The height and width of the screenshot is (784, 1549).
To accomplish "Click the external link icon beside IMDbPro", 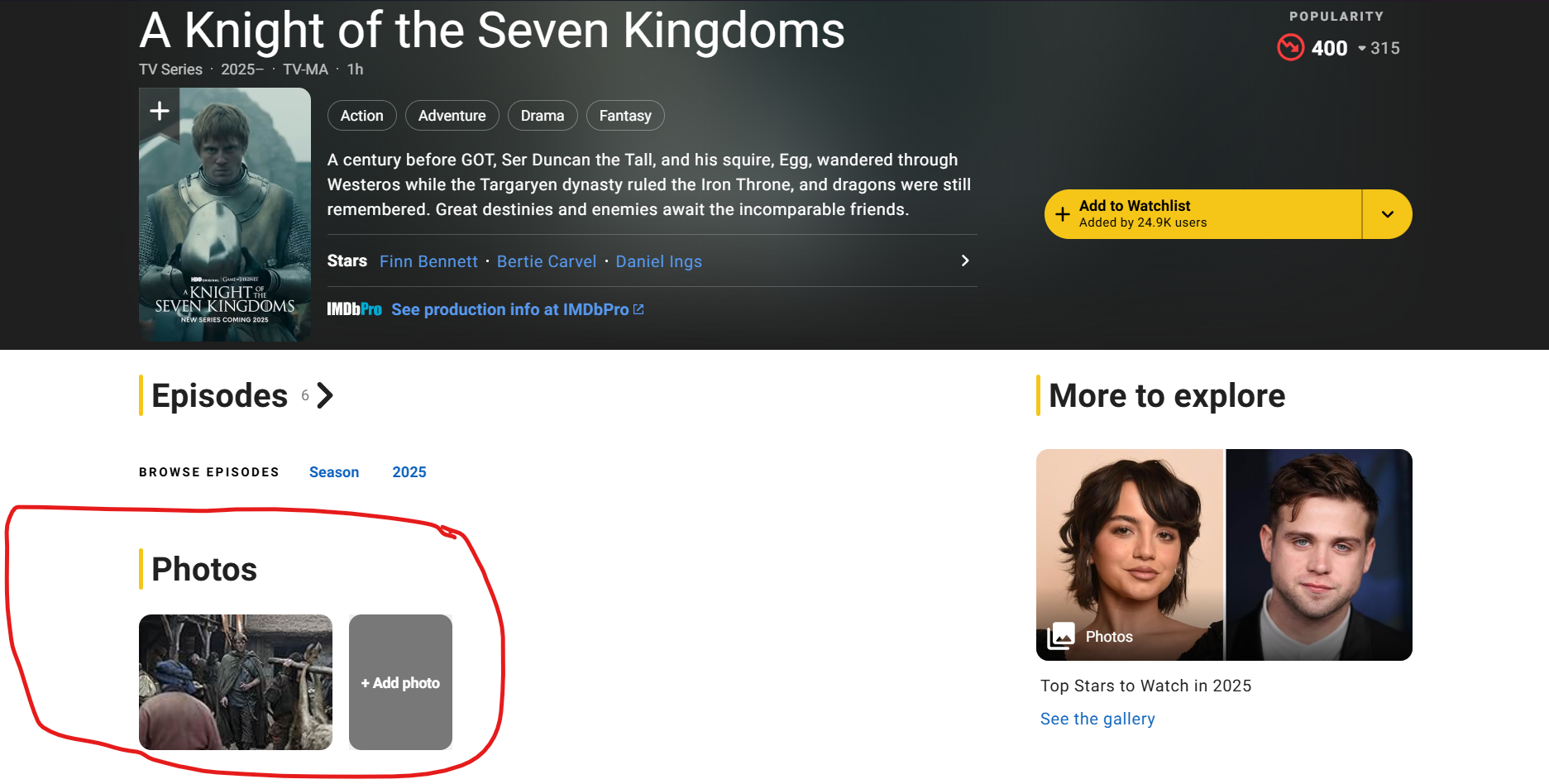I will 638,309.
